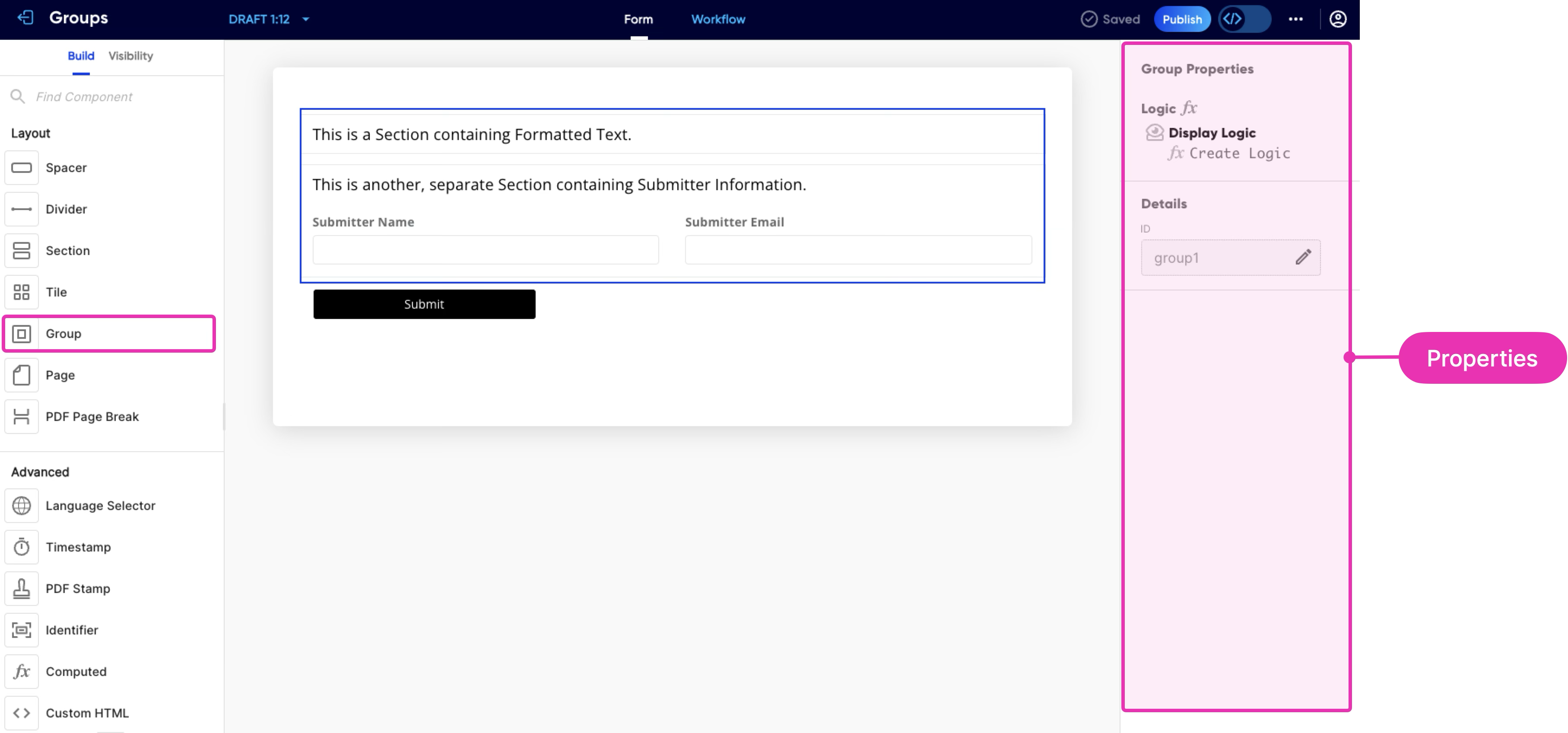This screenshot has width=1568, height=733.
Task: Select the Divider component icon
Action: pyautogui.click(x=21, y=209)
